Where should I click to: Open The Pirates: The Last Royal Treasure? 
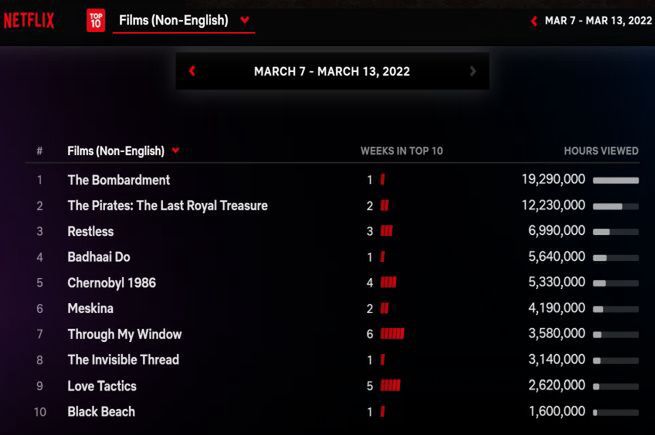168,206
